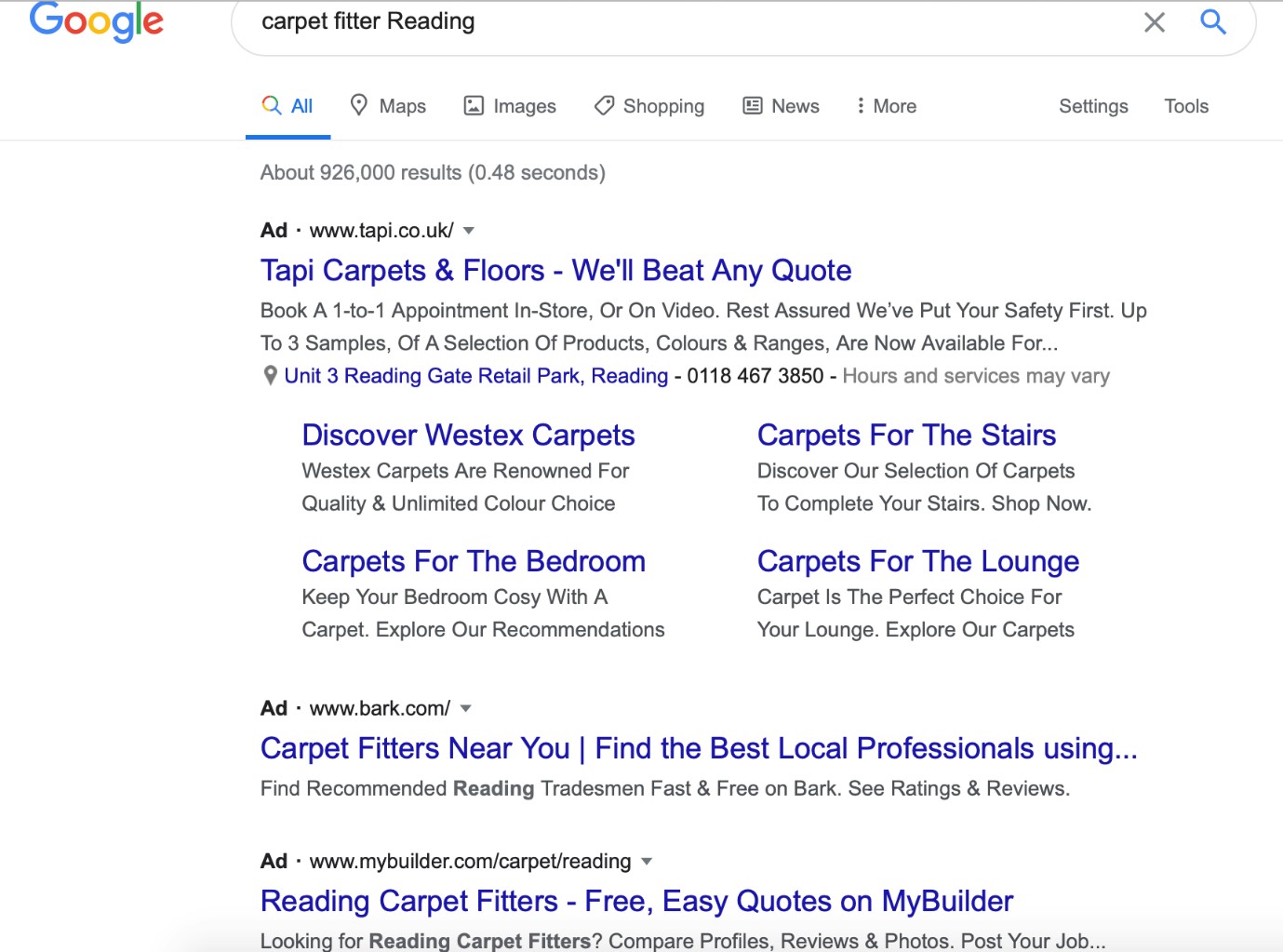Screen dimensions: 1283x952
Task: Click phone number 0118 467 3850
Action: 755,376
